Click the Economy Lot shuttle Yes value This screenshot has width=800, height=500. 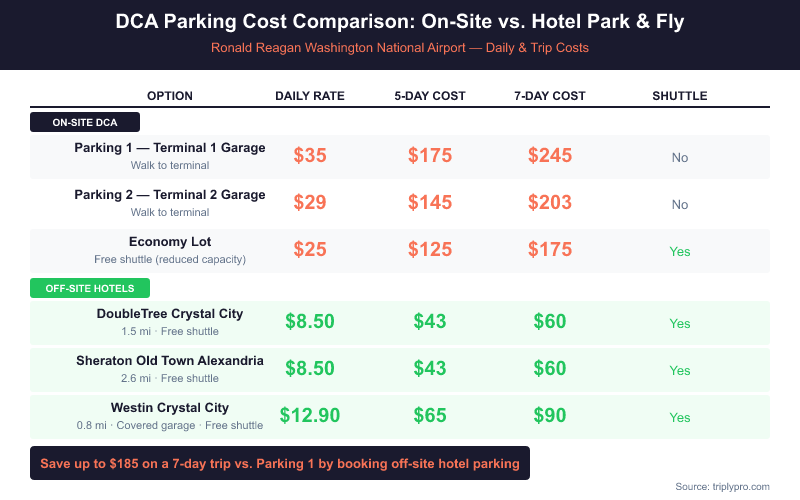coord(680,252)
